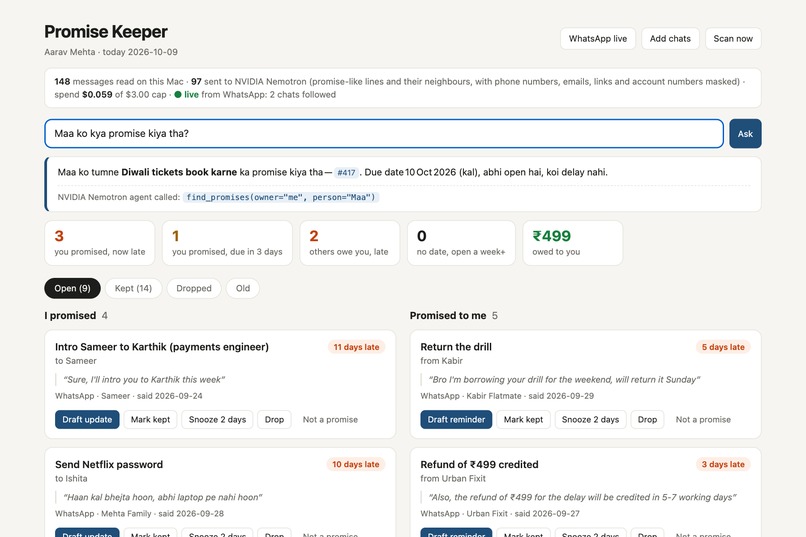Drop Kabir's drill return promise
The height and width of the screenshot is (537, 806).
[647, 419]
